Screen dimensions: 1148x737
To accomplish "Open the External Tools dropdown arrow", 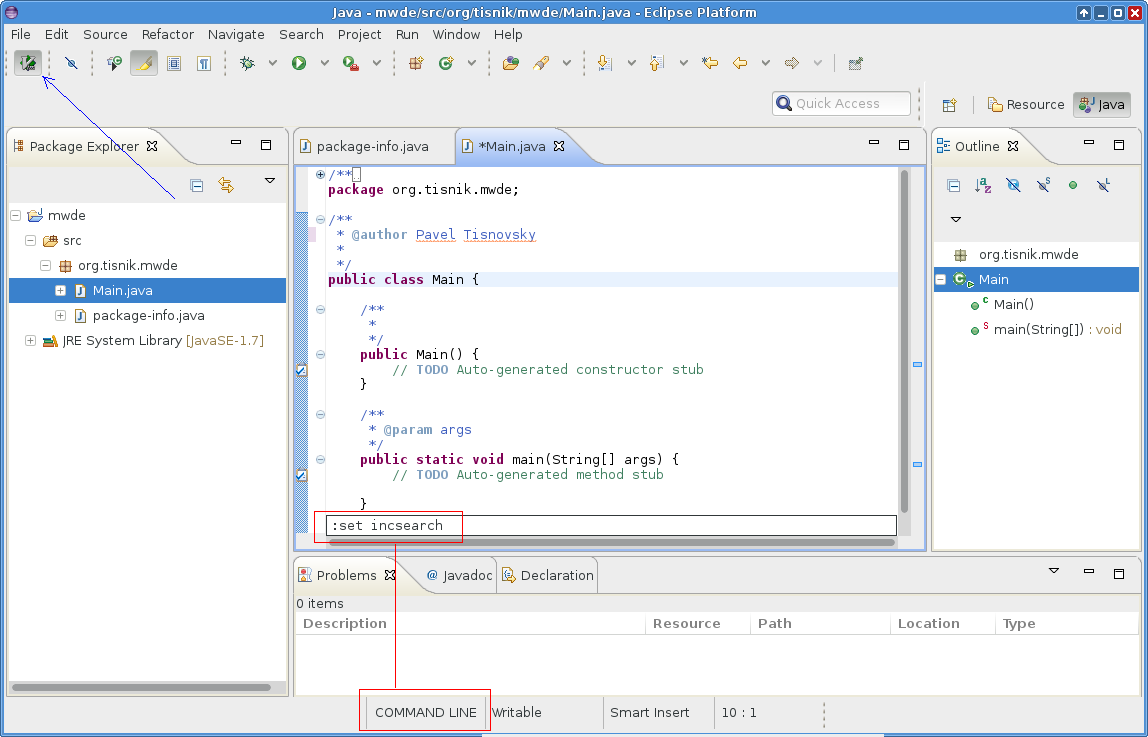I will (376, 64).
